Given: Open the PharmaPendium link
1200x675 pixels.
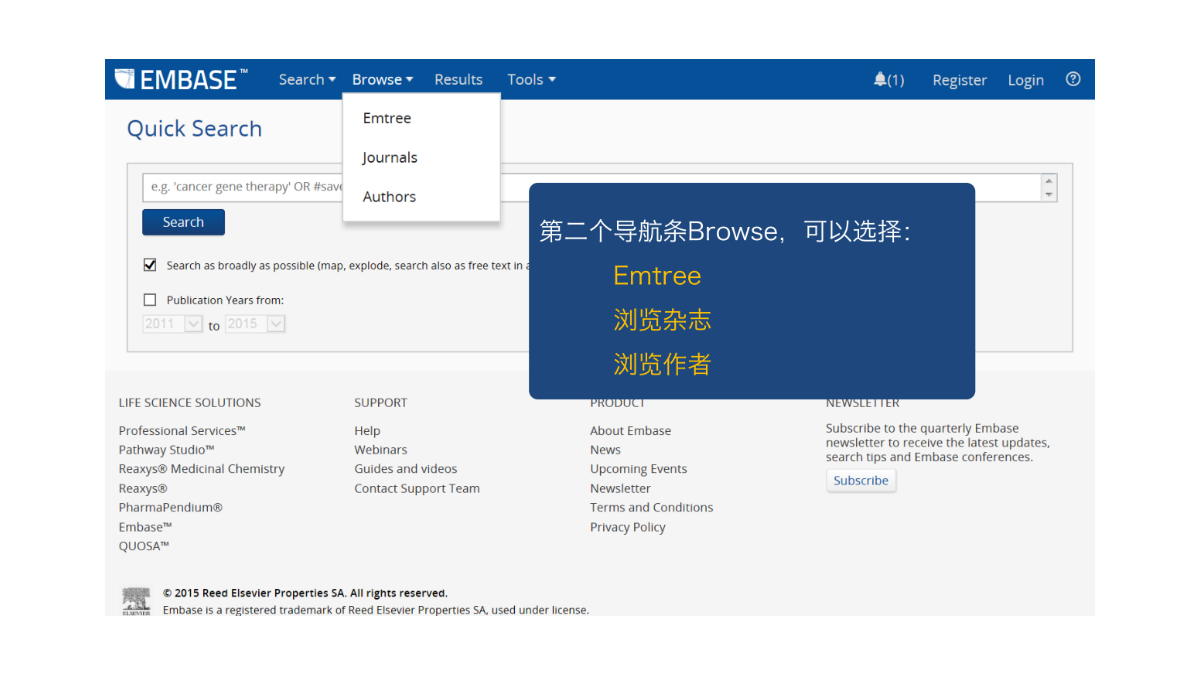Looking at the screenshot, I should click(170, 507).
